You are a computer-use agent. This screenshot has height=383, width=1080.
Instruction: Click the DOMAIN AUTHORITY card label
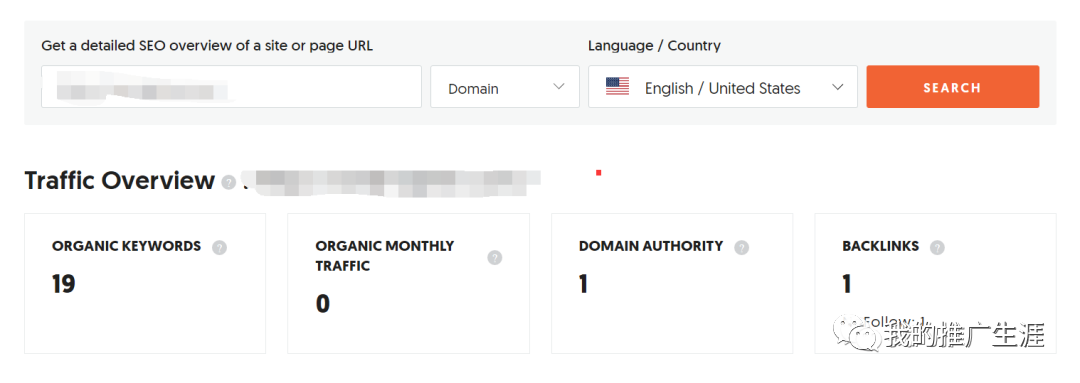pyautogui.click(x=651, y=246)
